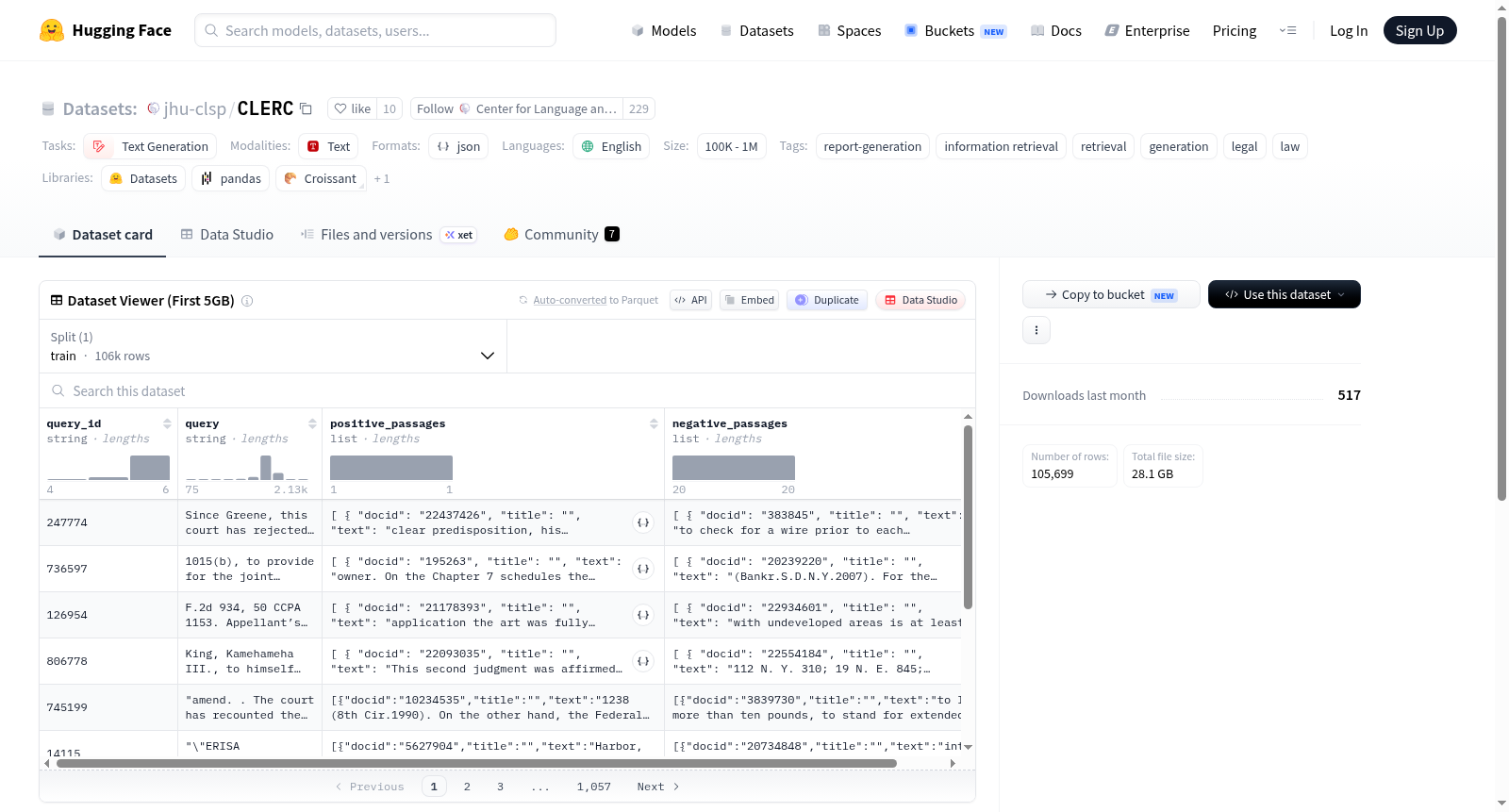This screenshot has height=812, width=1509.
Task: Click the report-generation tag
Action: pos(872,146)
